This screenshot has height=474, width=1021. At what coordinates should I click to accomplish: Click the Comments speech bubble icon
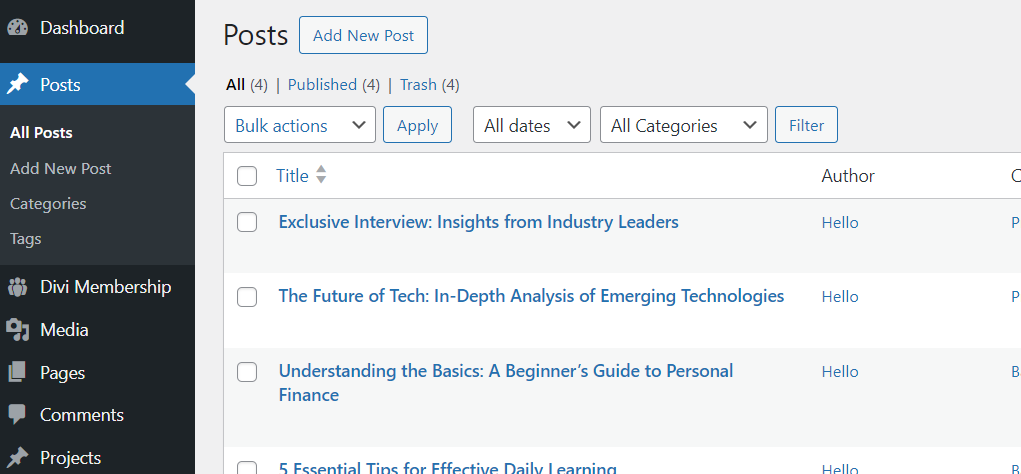coord(17,415)
